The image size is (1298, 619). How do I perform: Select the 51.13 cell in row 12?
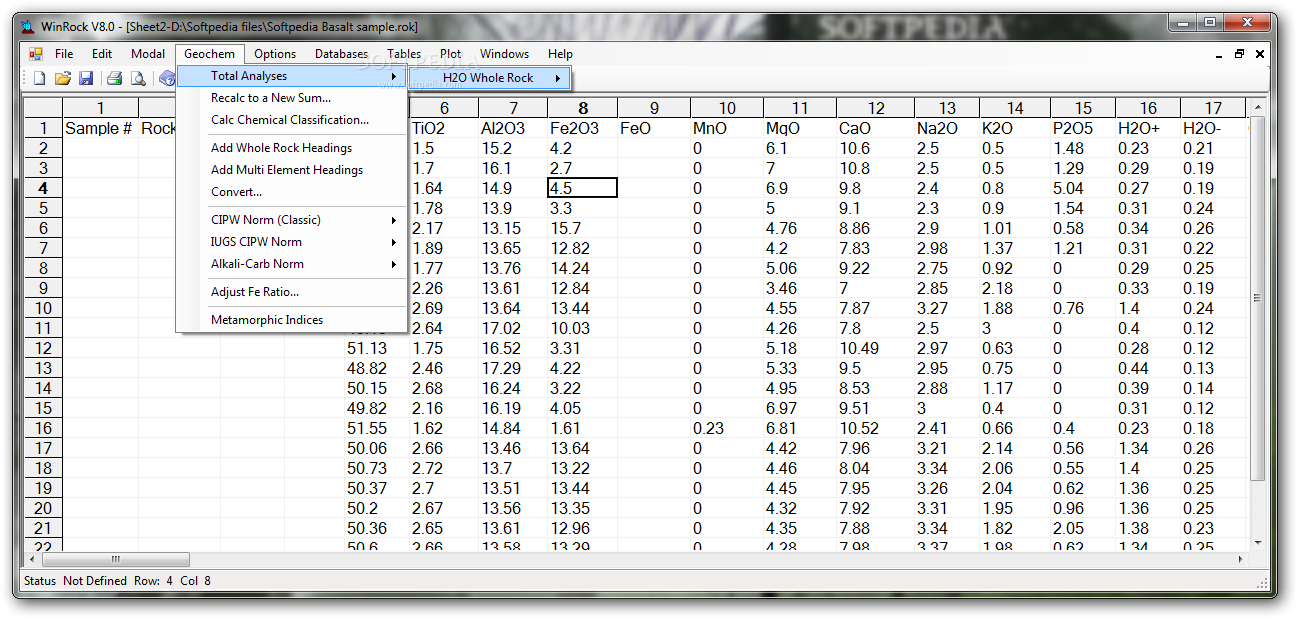tap(376, 348)
